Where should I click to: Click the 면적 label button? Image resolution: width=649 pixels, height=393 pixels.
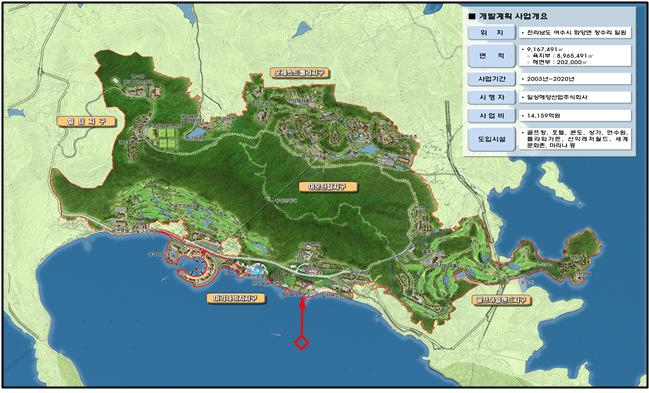[492, 55]
